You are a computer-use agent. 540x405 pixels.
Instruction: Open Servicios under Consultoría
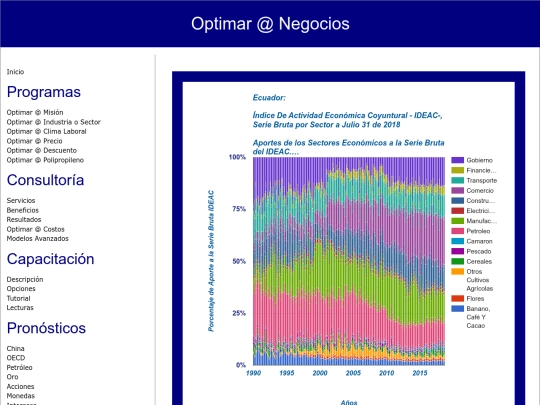pyautogui.click(x=21, y=200)
